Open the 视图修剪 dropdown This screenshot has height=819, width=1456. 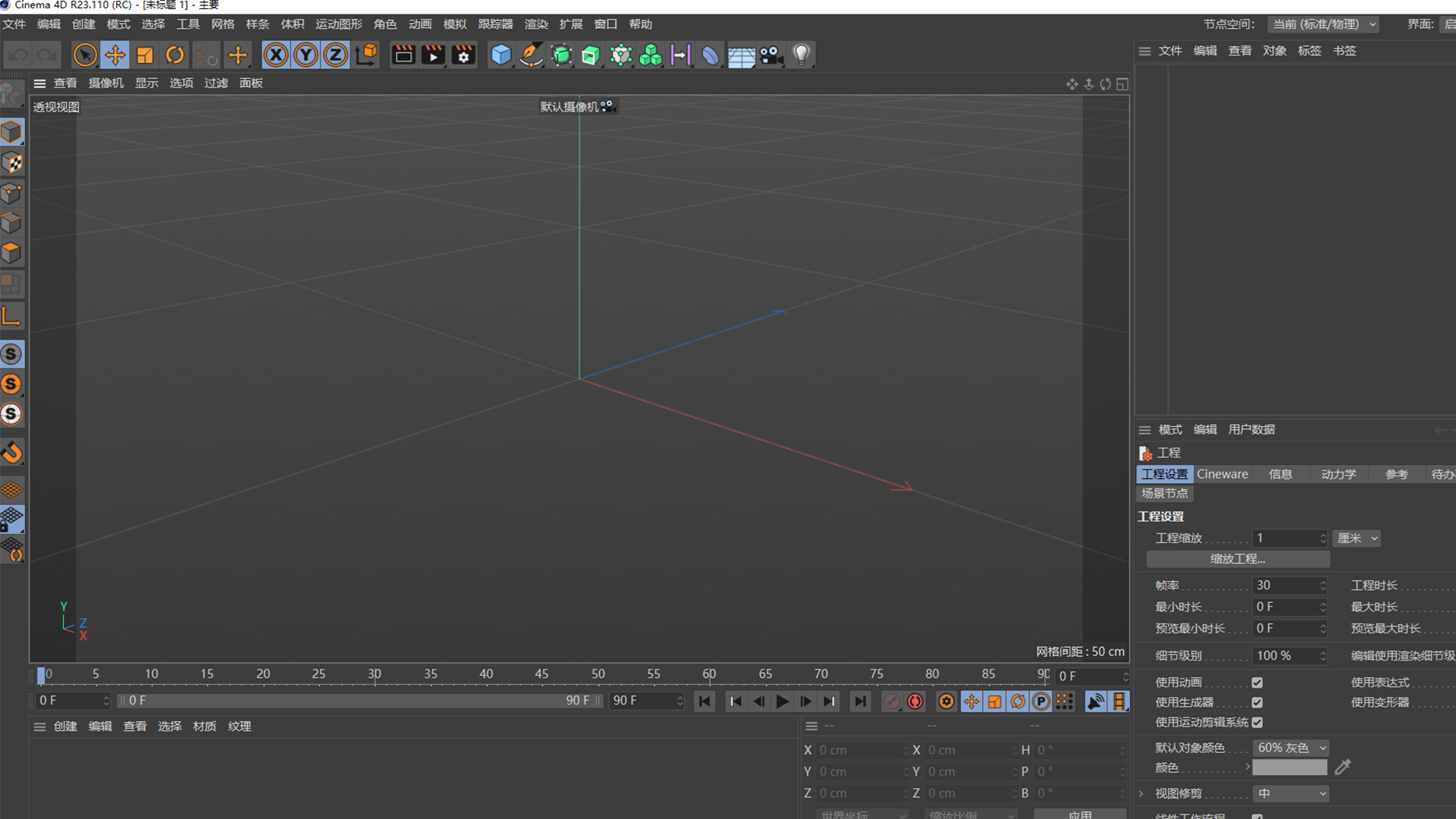pos(1290,793)
